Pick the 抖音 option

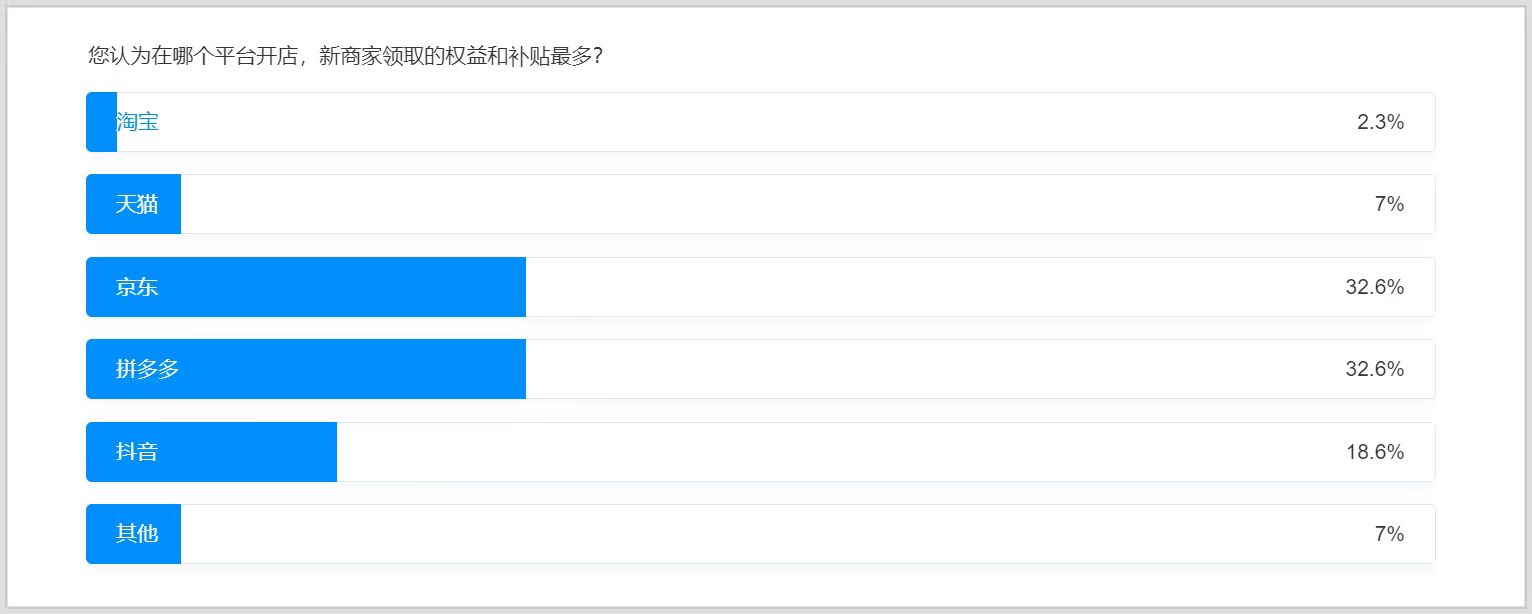point(760,452)
